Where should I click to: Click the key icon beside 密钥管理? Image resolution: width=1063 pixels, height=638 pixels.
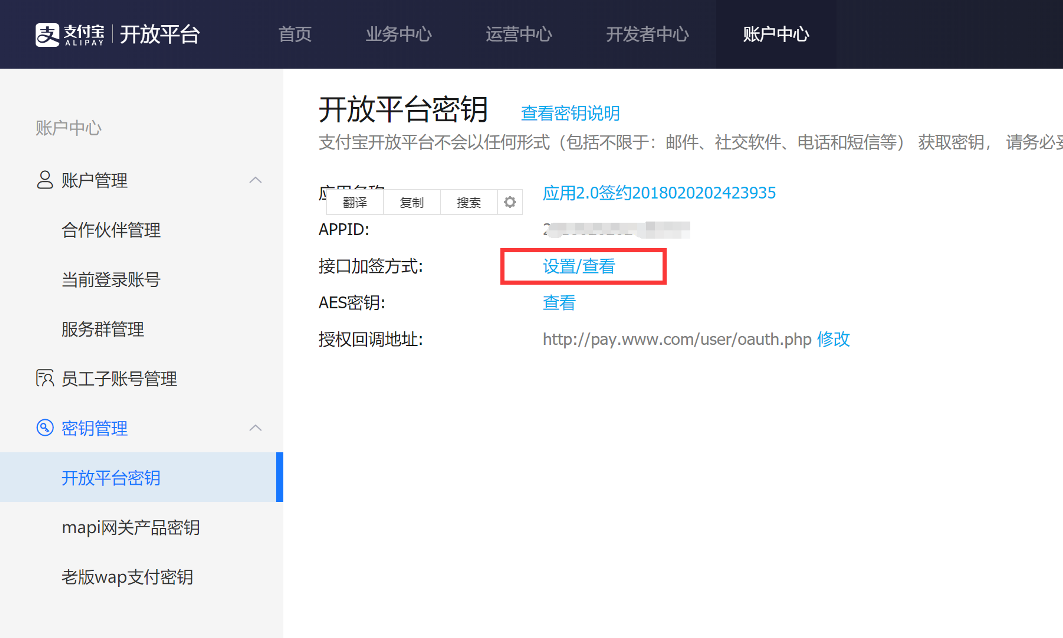tap(44, 427)
